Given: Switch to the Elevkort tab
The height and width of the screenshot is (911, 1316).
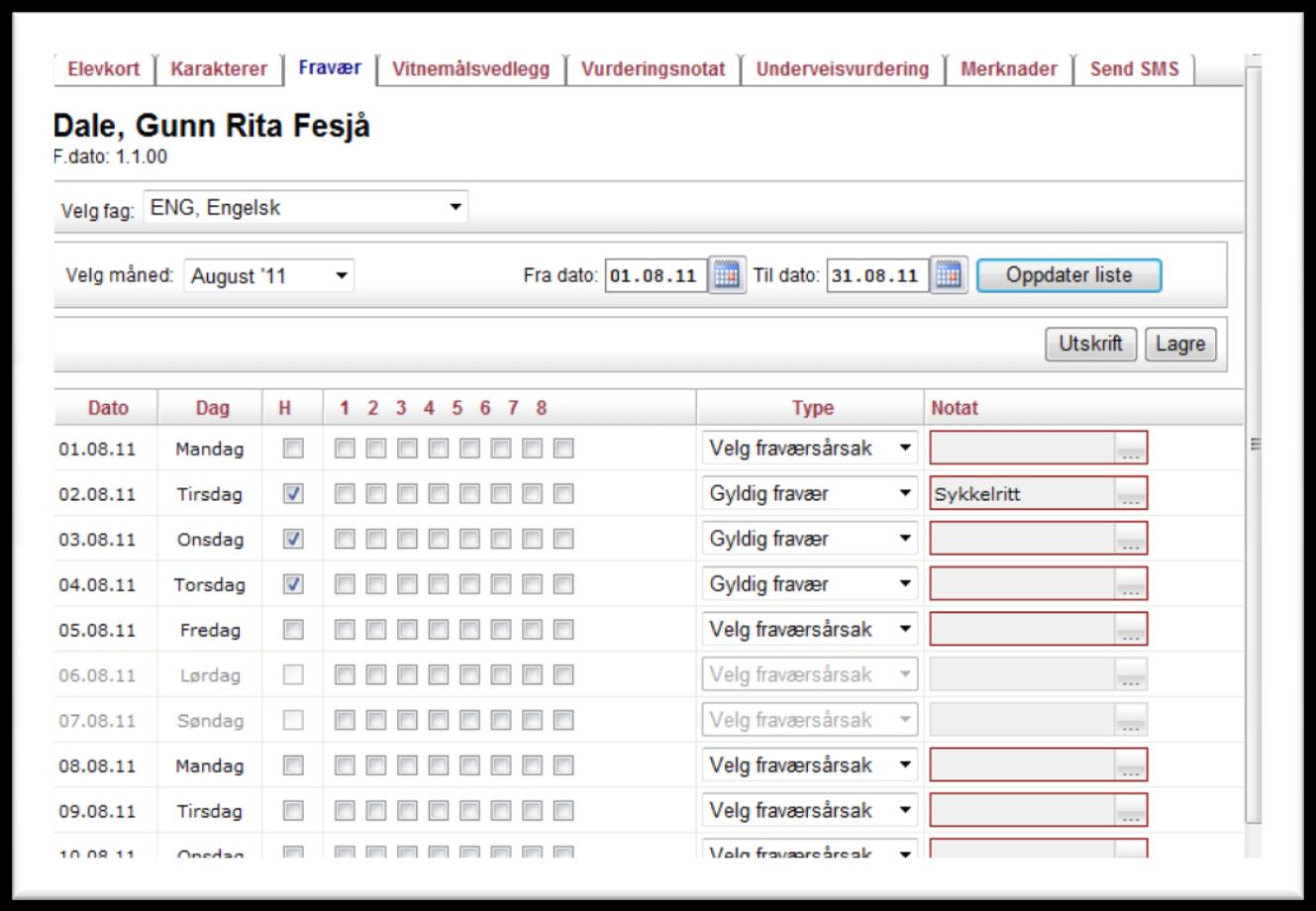Looking at the screenshot, I should click(103, 69).
